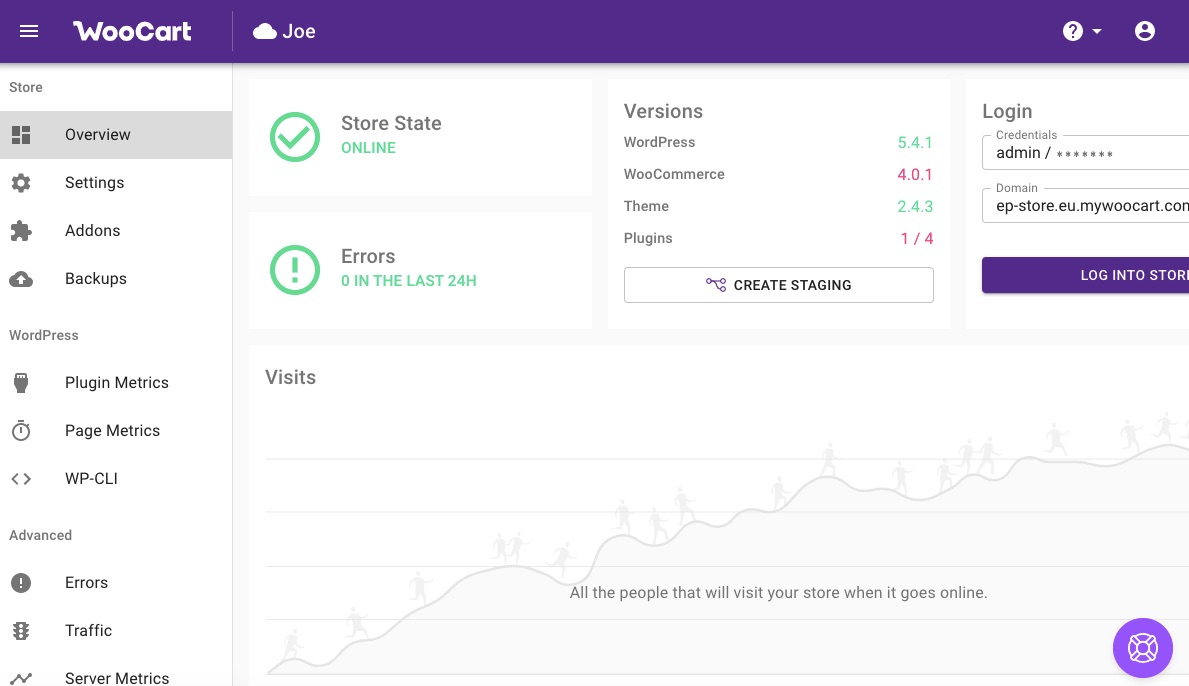Screen dimensions: 1189x686
Task: Select Overview in the sidebar
Action: pos(98,135)
